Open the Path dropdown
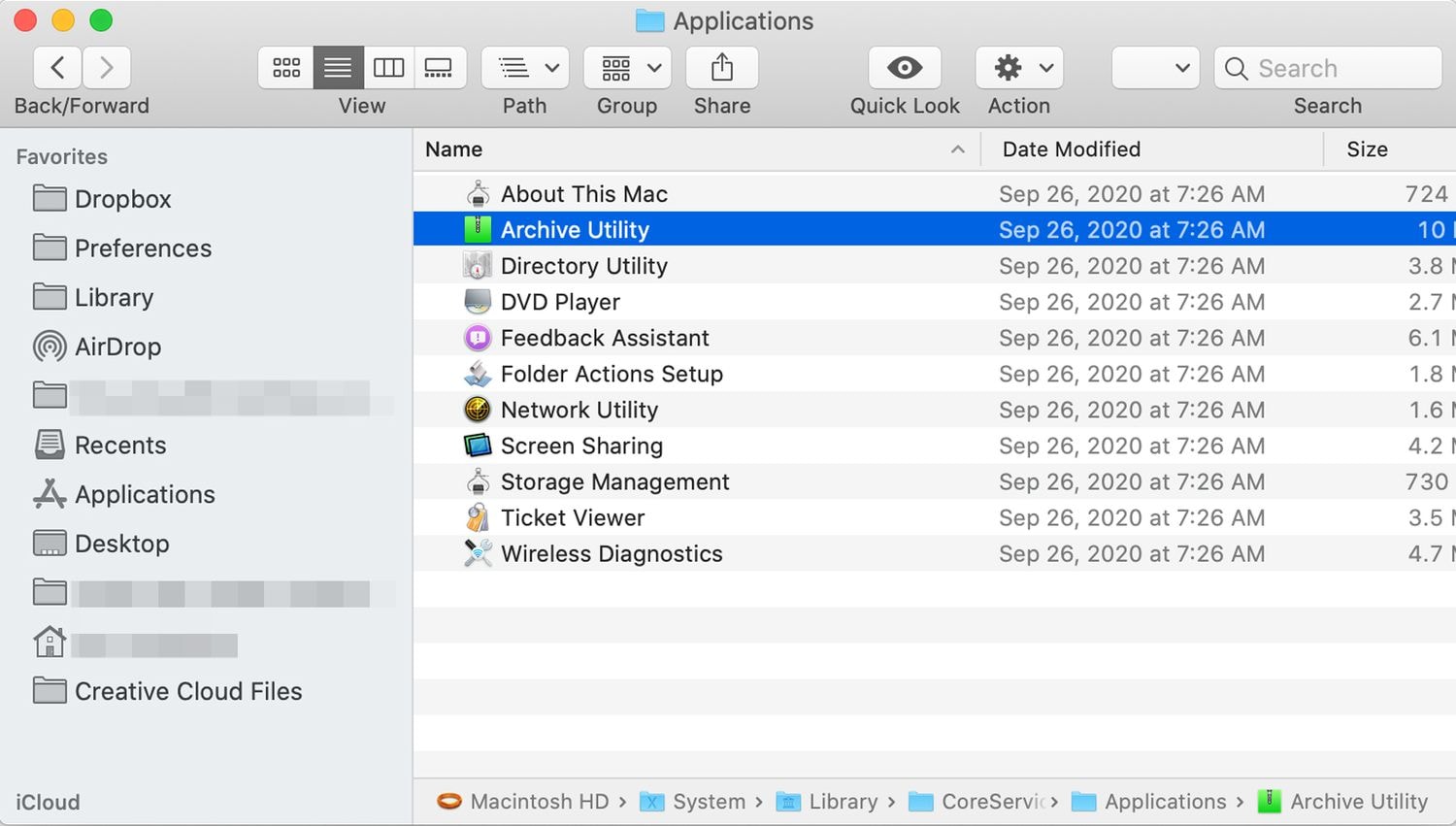Screen dimensions: 1456x826 pos(524,68)
